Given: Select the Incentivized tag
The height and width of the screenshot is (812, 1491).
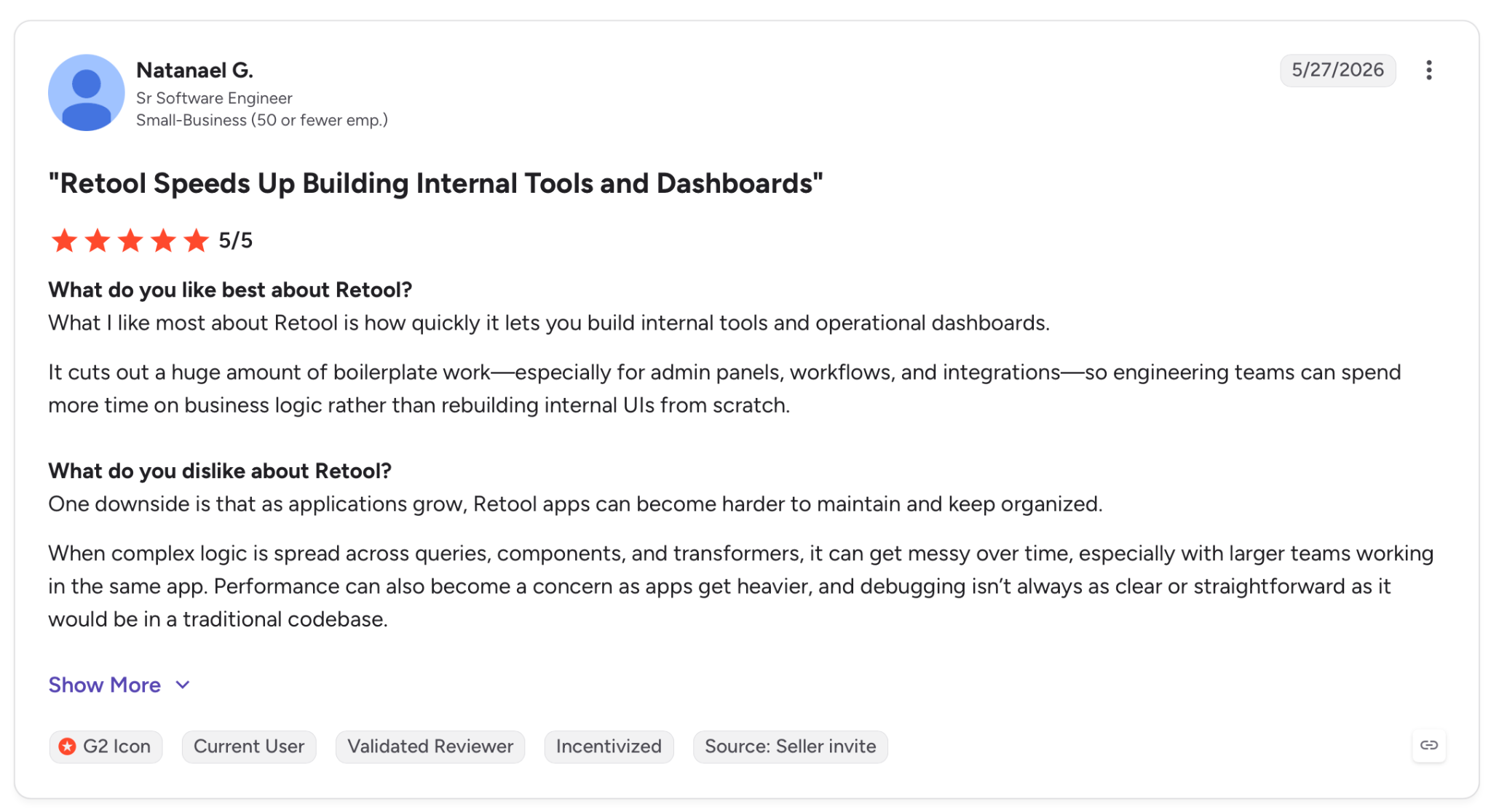Looking at the screenshot, I should click(x=609, y=747).
